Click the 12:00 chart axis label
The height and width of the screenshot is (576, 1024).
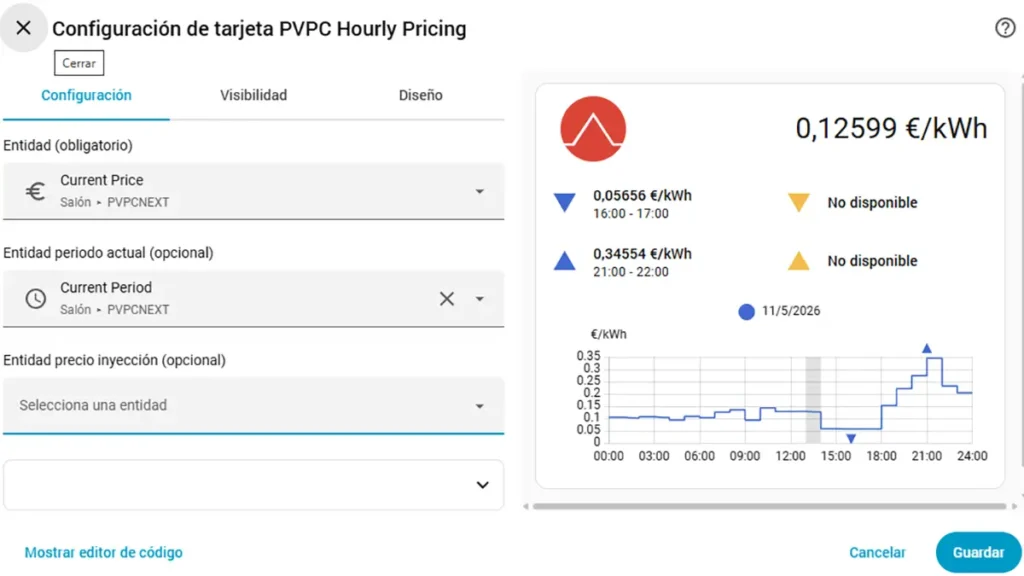tap(790, 456)
